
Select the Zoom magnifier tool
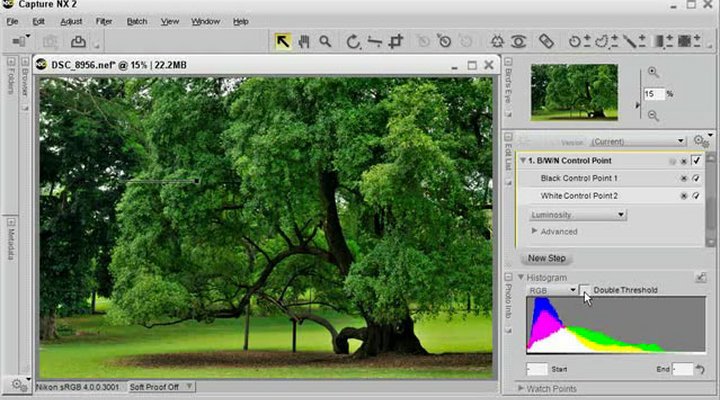pos(325,42)
